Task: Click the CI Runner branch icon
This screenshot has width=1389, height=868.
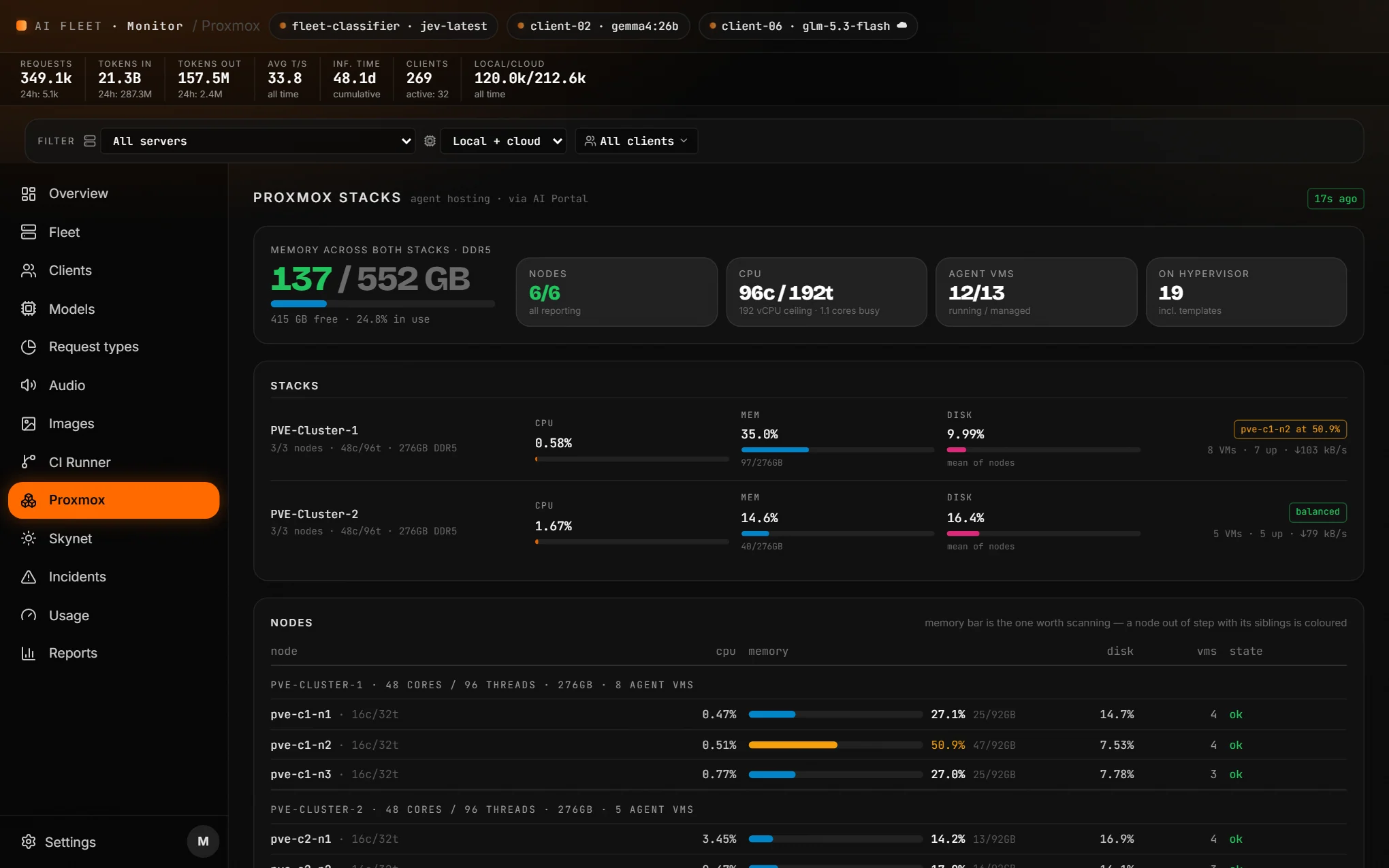Action: point(28,462)
